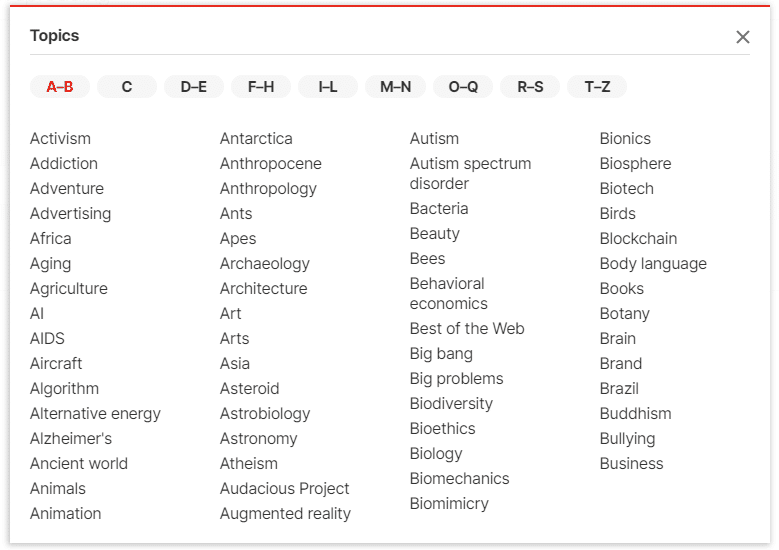This screenshot has width=779, height=550.
Task: Select the Augmented reality topic
Action: pos(285,513)
